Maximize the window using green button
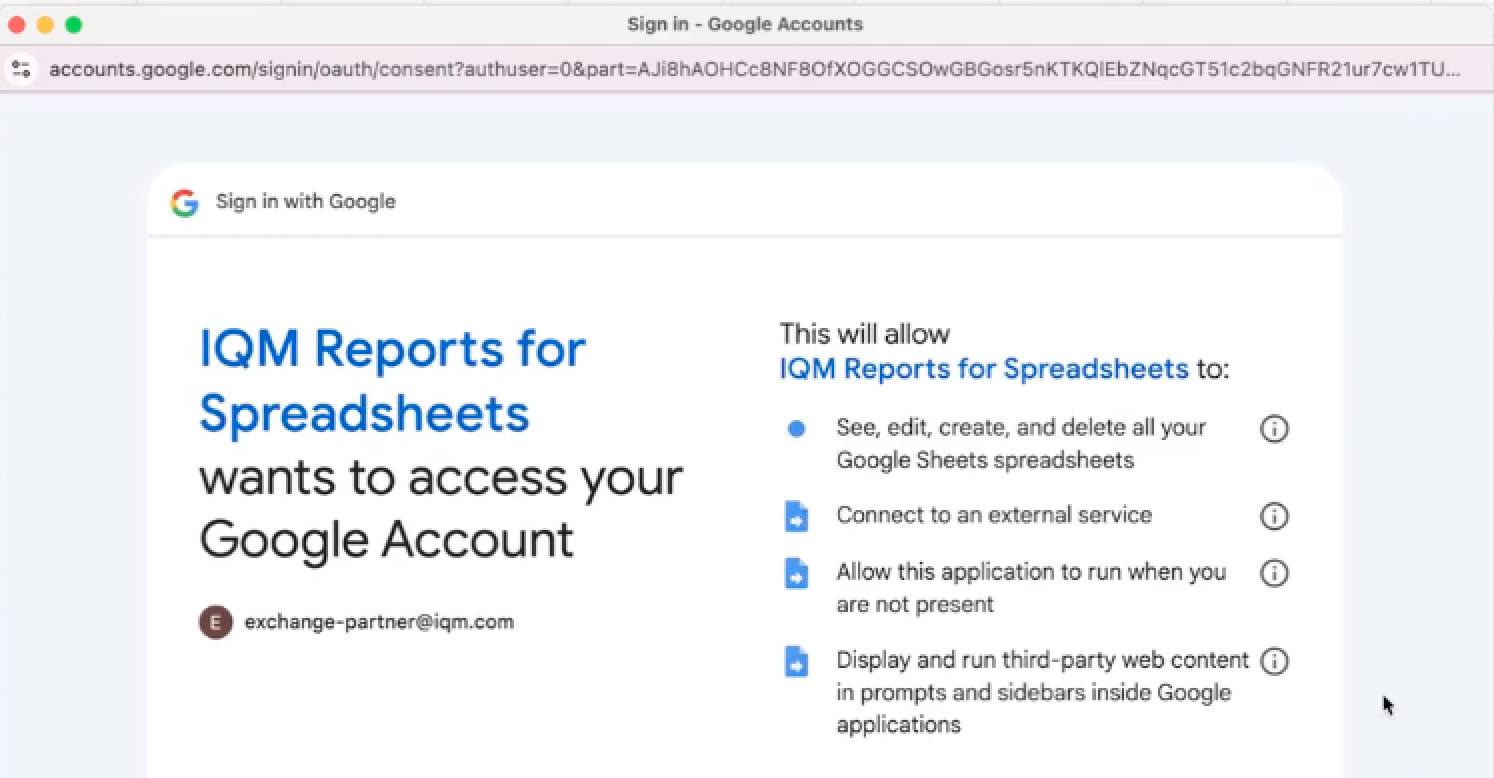1494x778 pixels. (x=73, y=25)
